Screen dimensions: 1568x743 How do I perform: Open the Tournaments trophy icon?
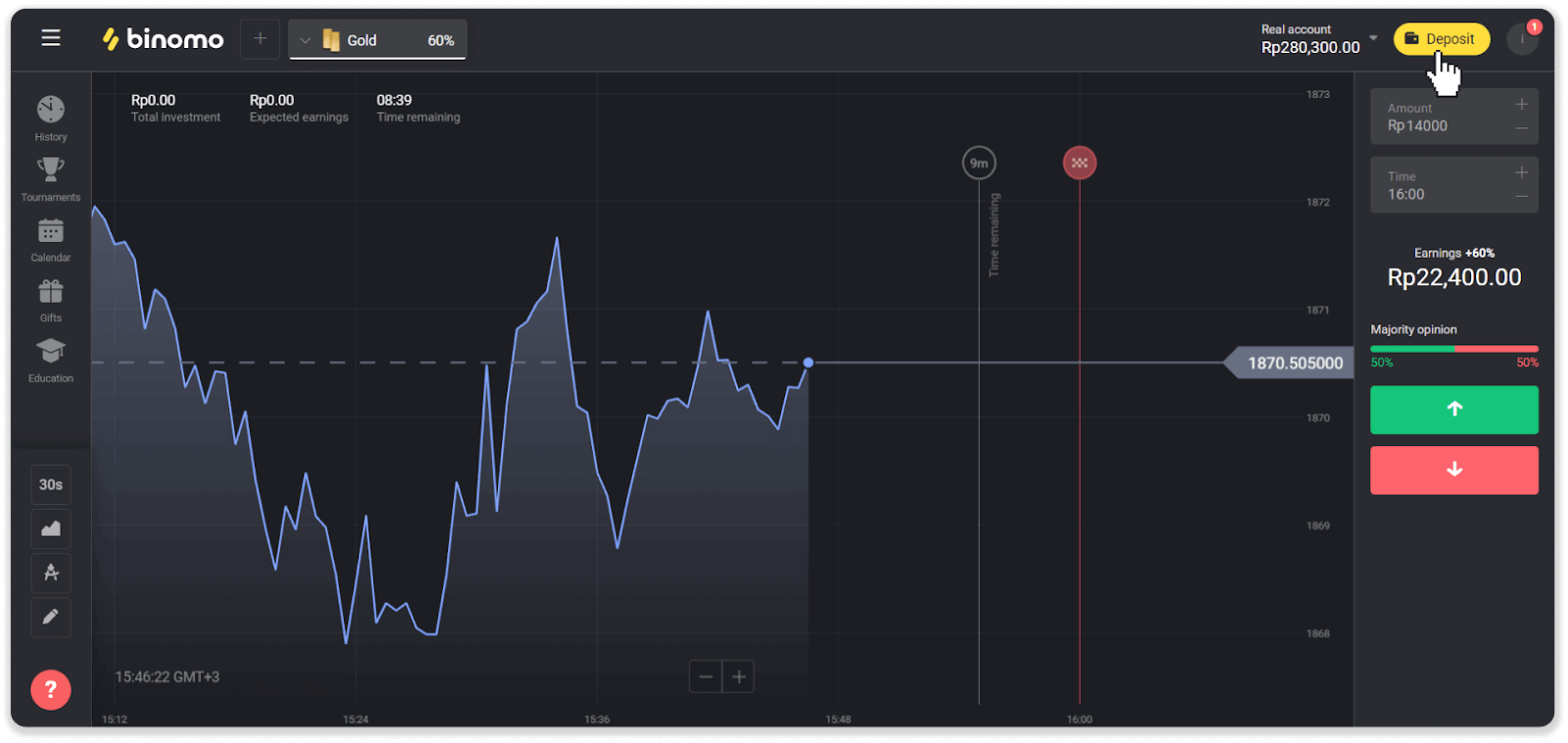coord(51,171)
